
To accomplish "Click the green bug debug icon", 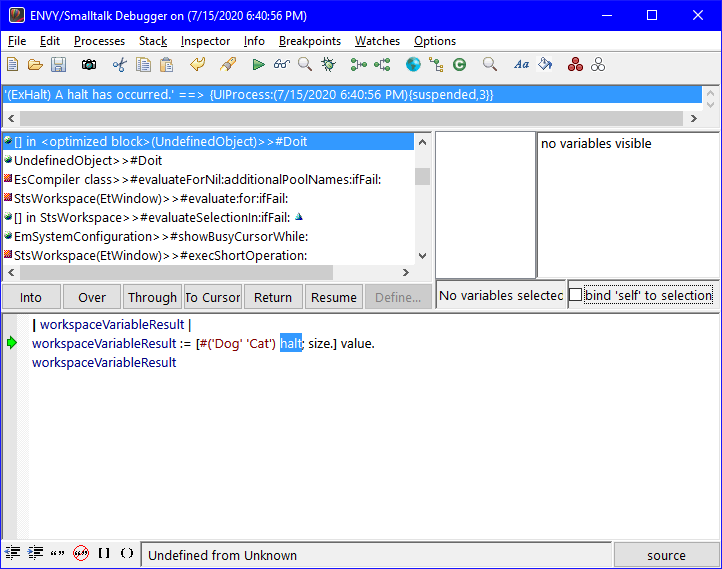I will 328,65.
